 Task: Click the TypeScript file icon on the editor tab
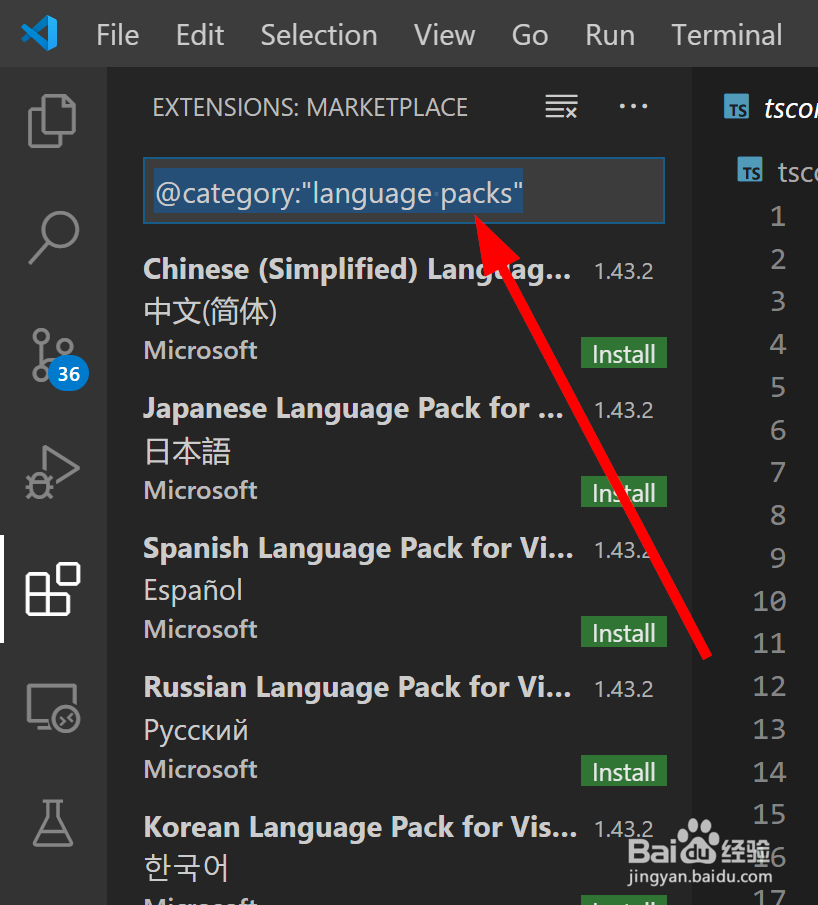pos(736,107)
